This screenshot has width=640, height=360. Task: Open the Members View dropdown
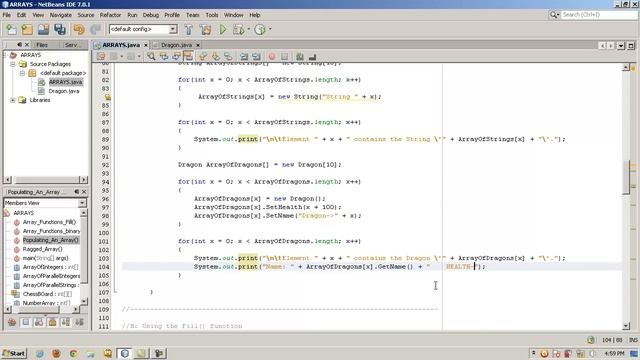point(82,203)
